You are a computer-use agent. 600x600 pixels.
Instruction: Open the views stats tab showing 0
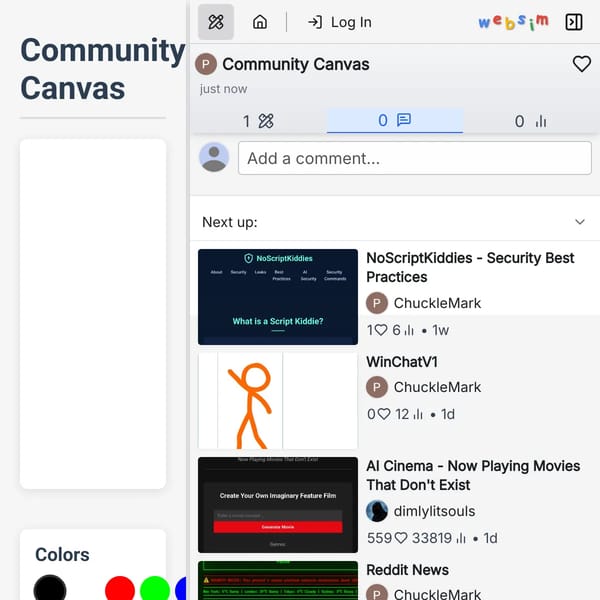pos(531,121)
